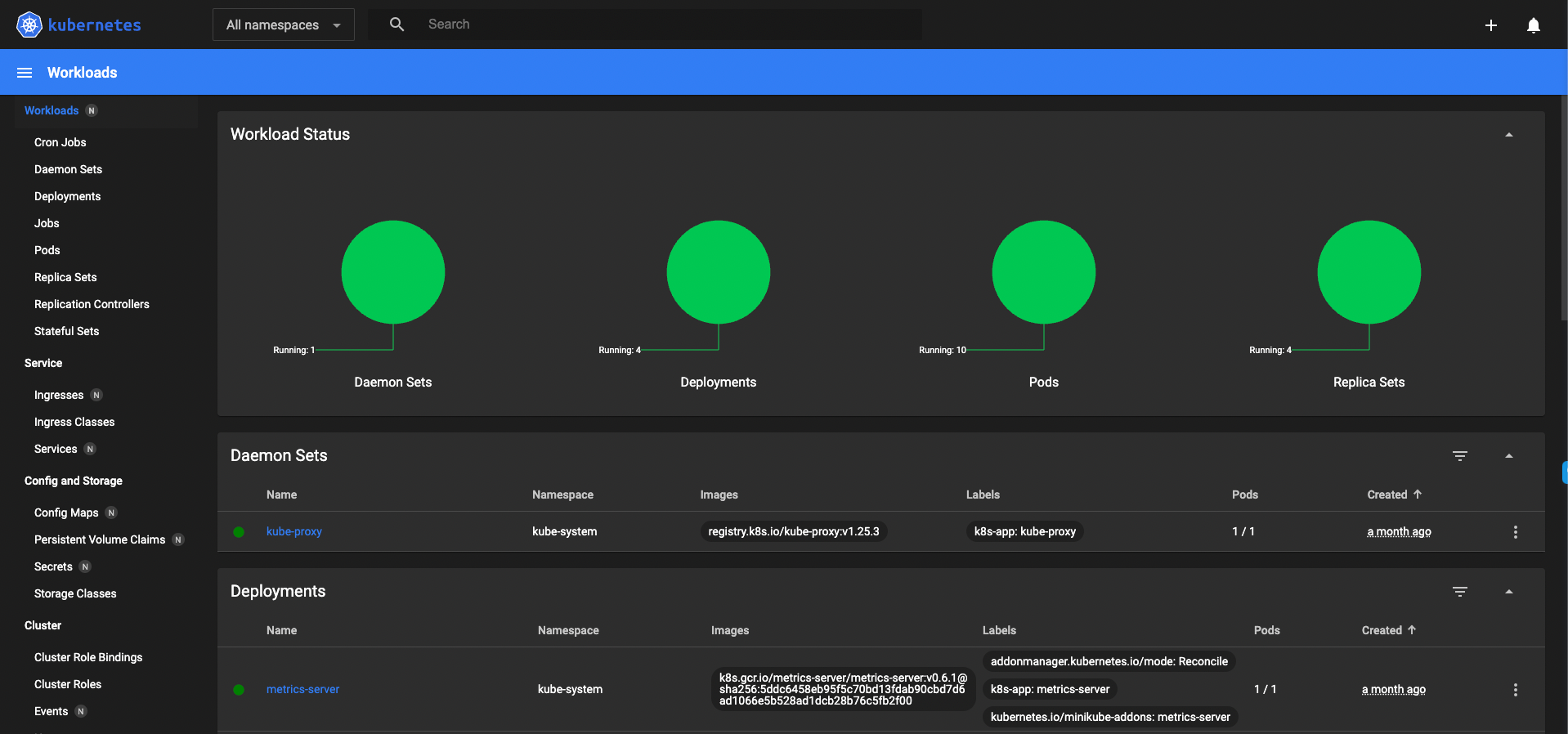1568x734 pixels.
Task: Click the Pods status circle
Action: click(1044, 272)
